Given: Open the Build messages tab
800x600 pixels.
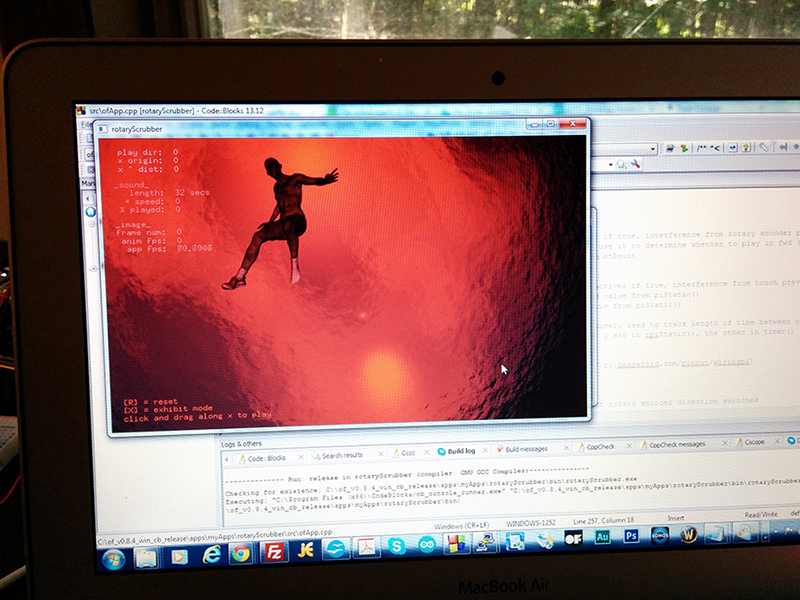Looking at the screenshot, I should [x=534, y=449].
